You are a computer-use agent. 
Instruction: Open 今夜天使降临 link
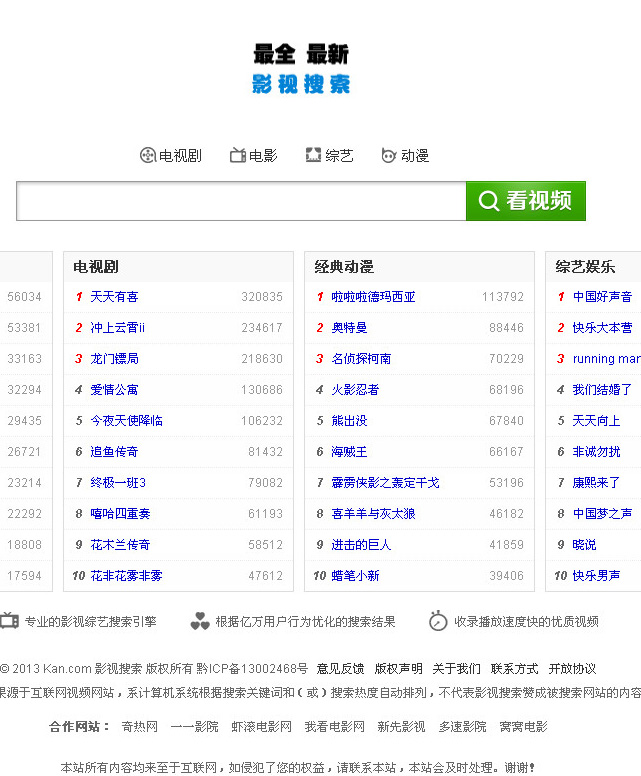(x=126, y=421)
